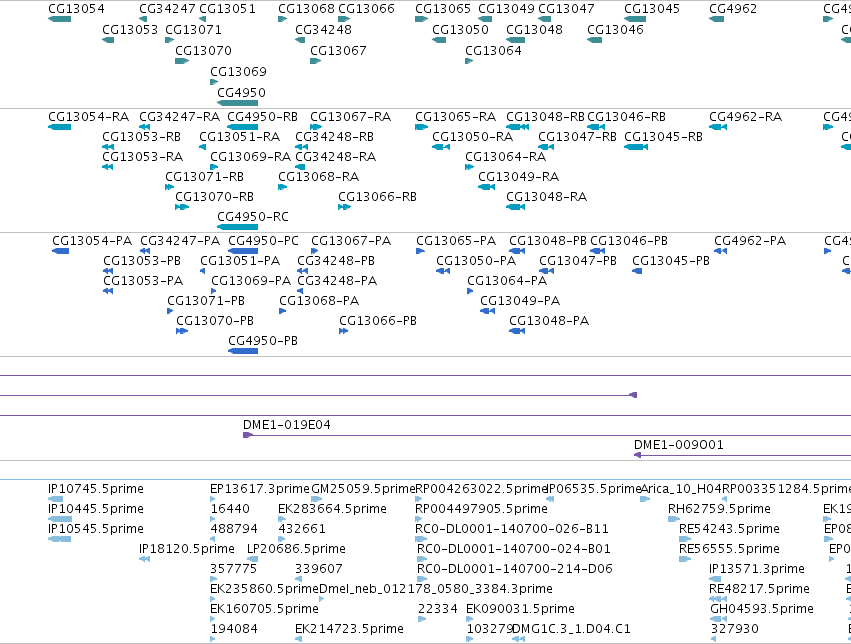Select transcript CG13048-RB
This screenshot has height=644, width=851.
(517, 127)
